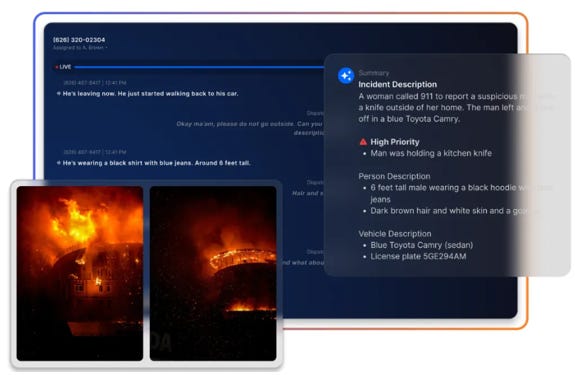Select bullet "Man was holding a kitchen knife"
This screenshot has height=375, width=575.
click(431, 153)
